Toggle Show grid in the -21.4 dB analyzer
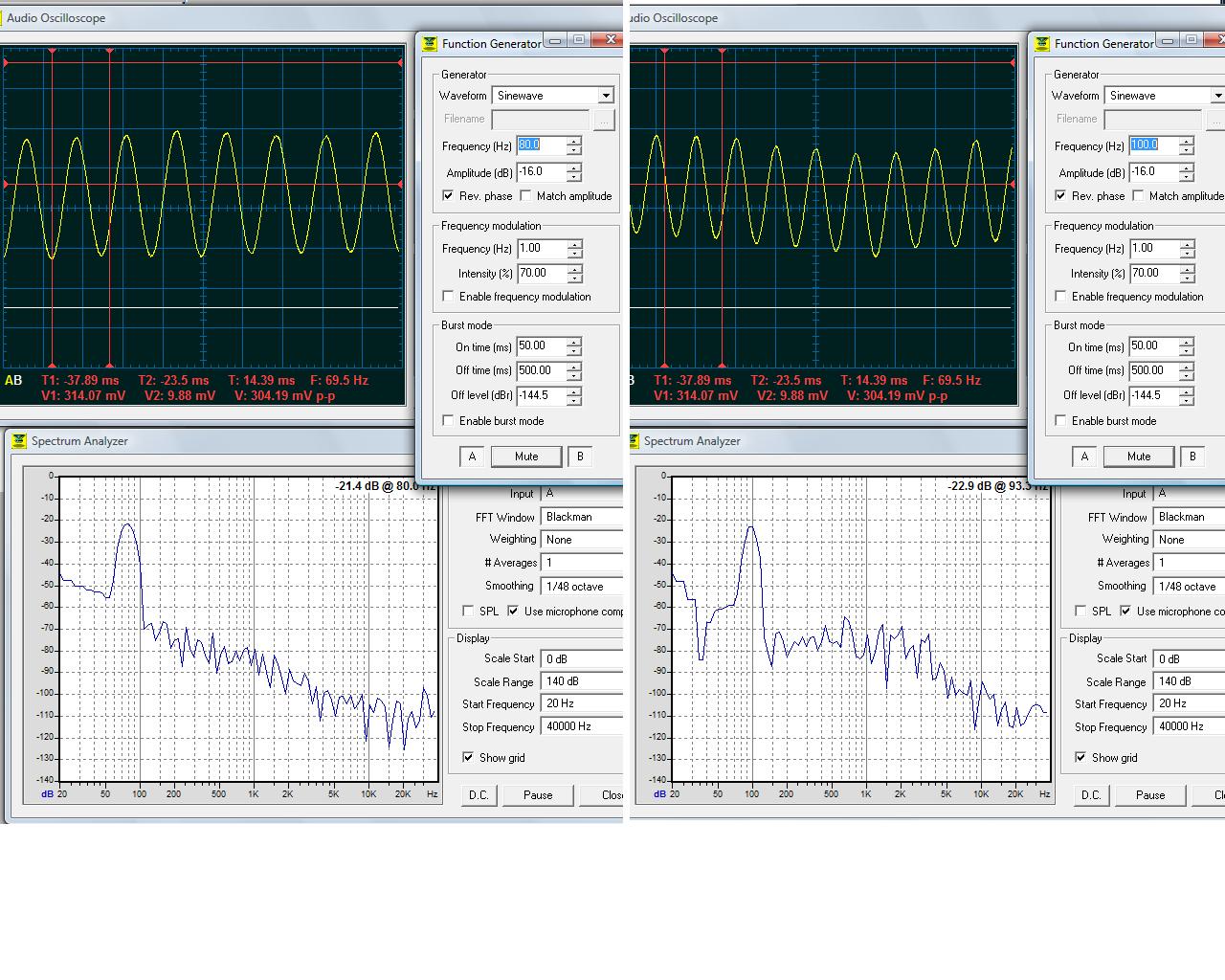 (x=468, y=758)
